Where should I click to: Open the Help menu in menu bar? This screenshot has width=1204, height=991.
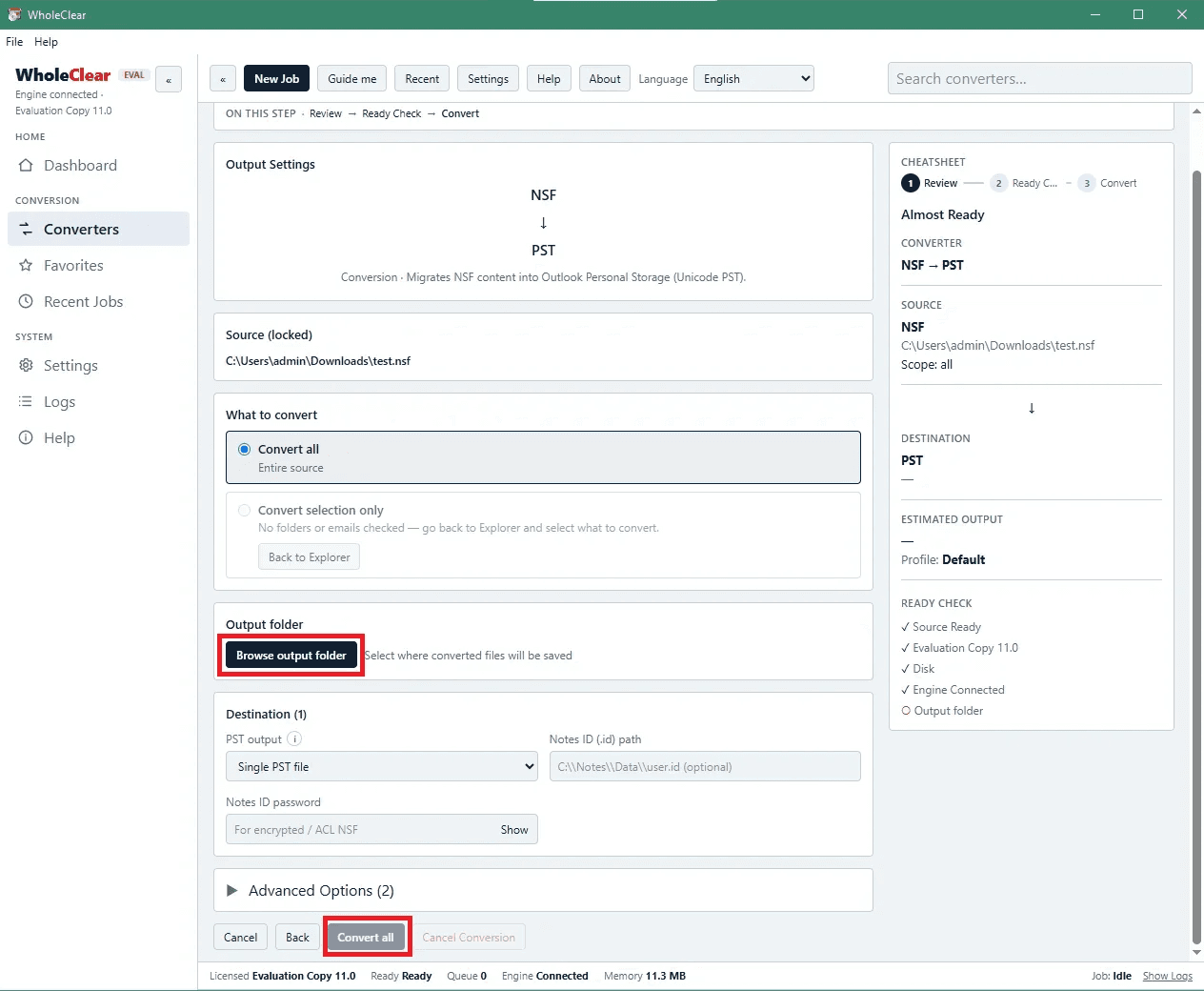(46, 42)
